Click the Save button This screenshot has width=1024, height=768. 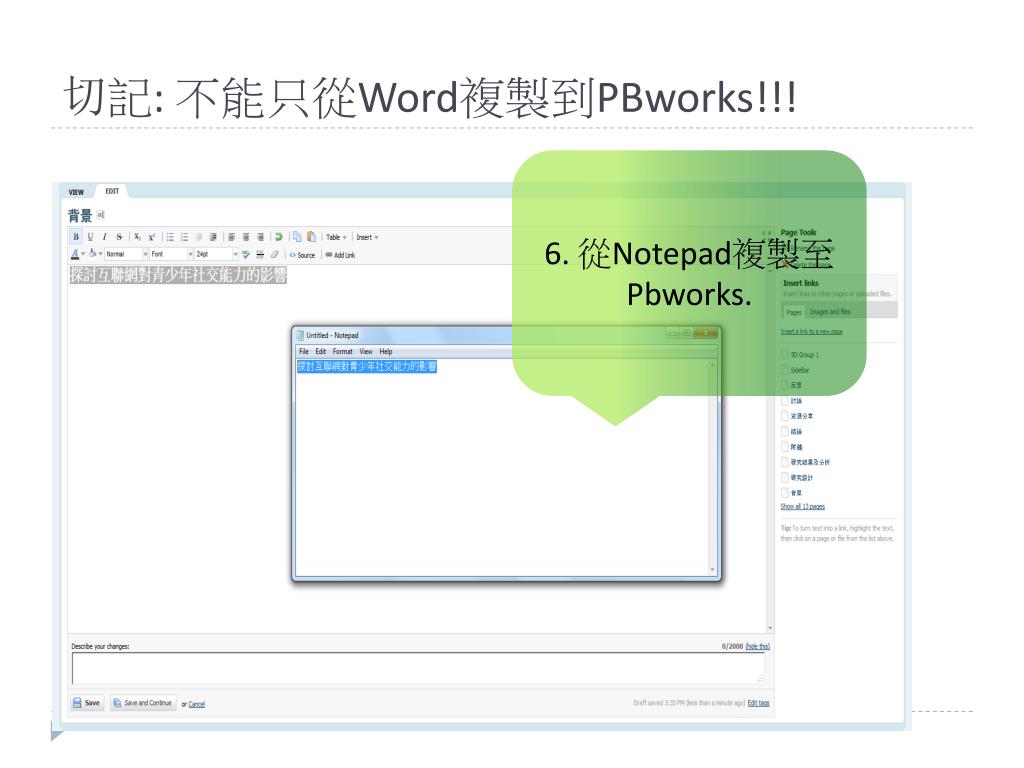click(x=86, y=703)
